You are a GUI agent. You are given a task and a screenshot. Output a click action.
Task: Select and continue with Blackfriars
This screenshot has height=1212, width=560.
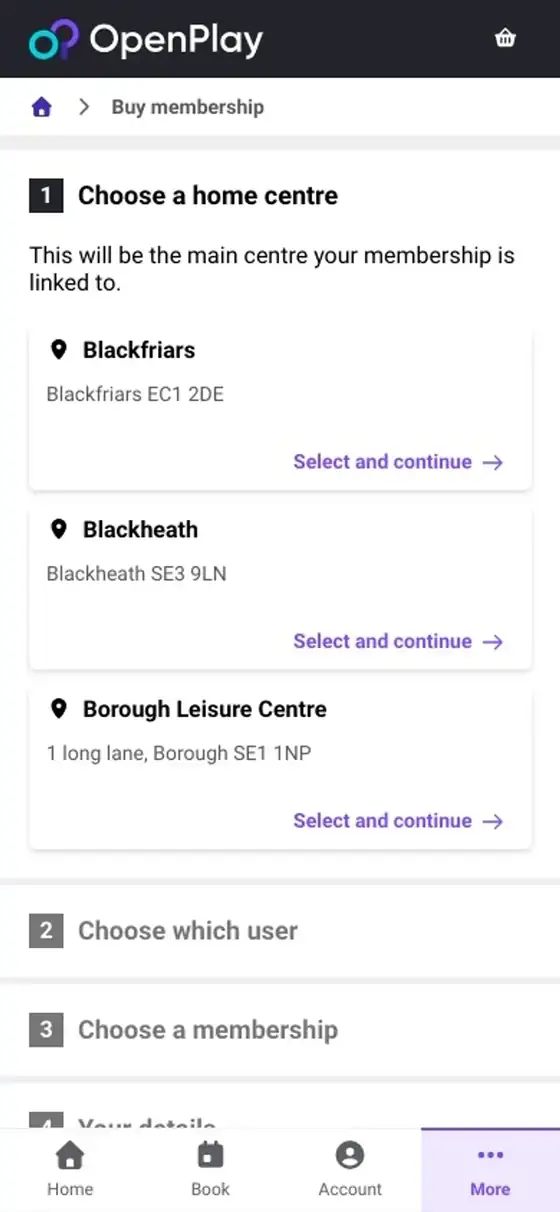coord(398,462)
